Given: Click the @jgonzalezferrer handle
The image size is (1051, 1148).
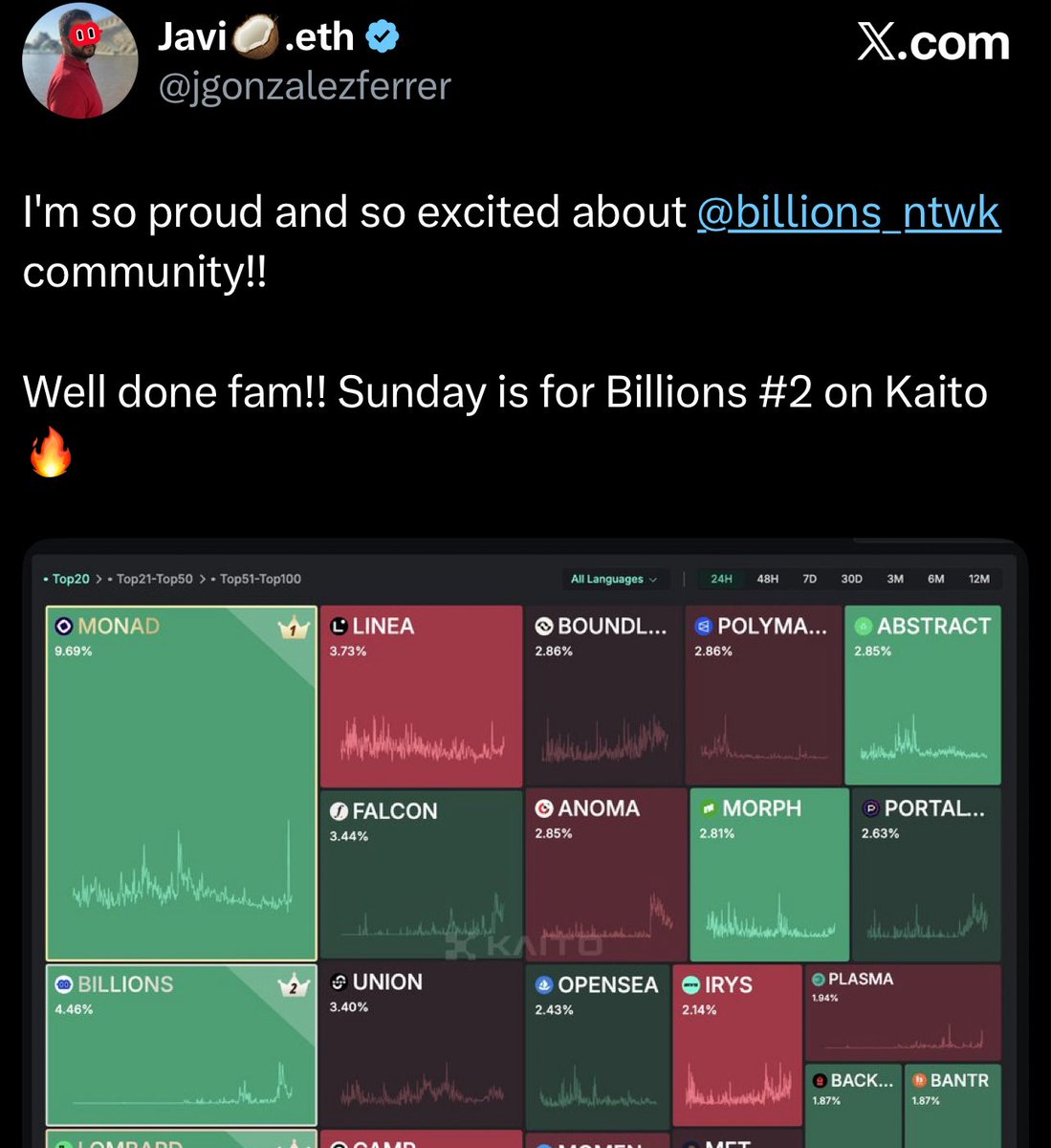Looking at the screenshot, I should coord(304,86).
